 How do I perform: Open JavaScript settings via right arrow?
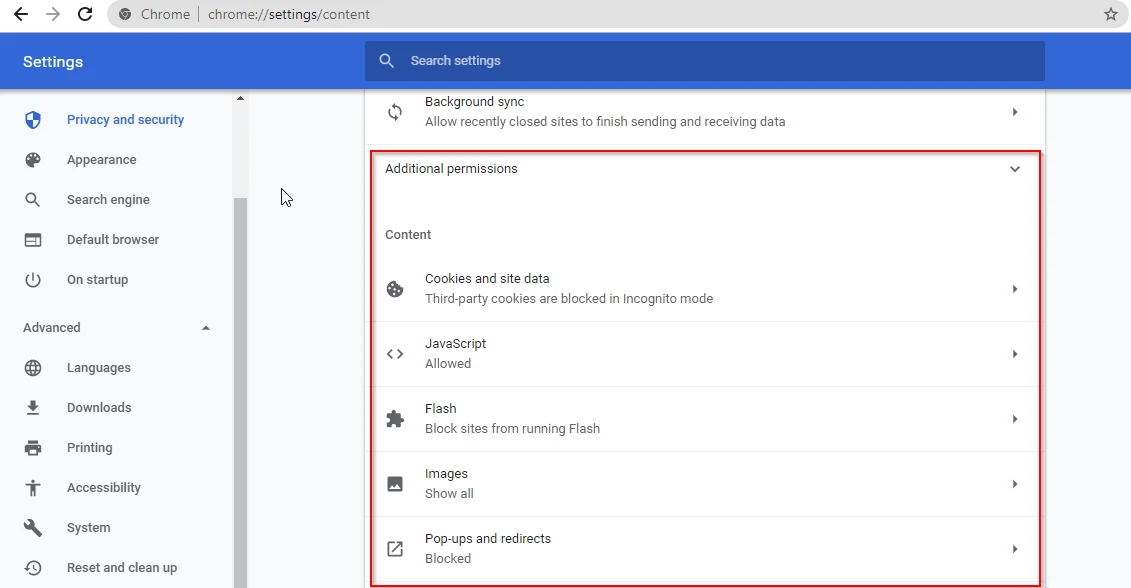(1015, 354)
